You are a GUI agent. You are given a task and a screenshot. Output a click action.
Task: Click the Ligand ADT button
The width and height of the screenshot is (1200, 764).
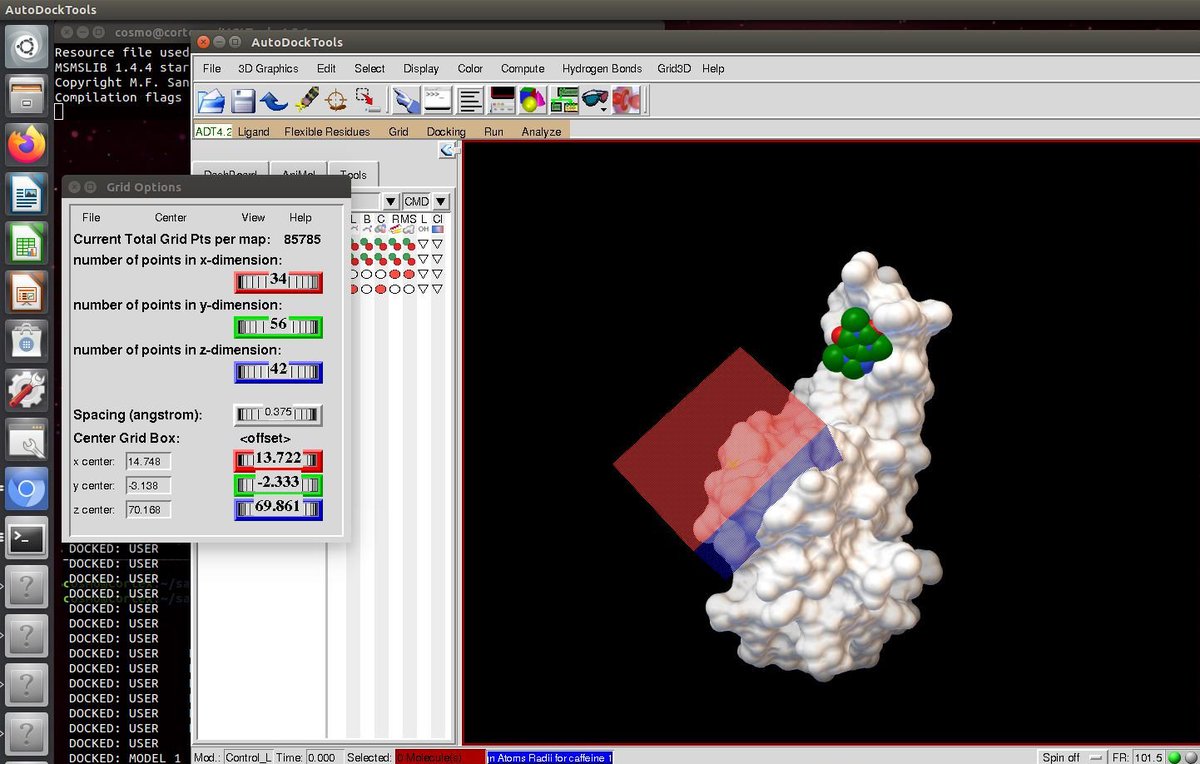click(x=254, y=131)
